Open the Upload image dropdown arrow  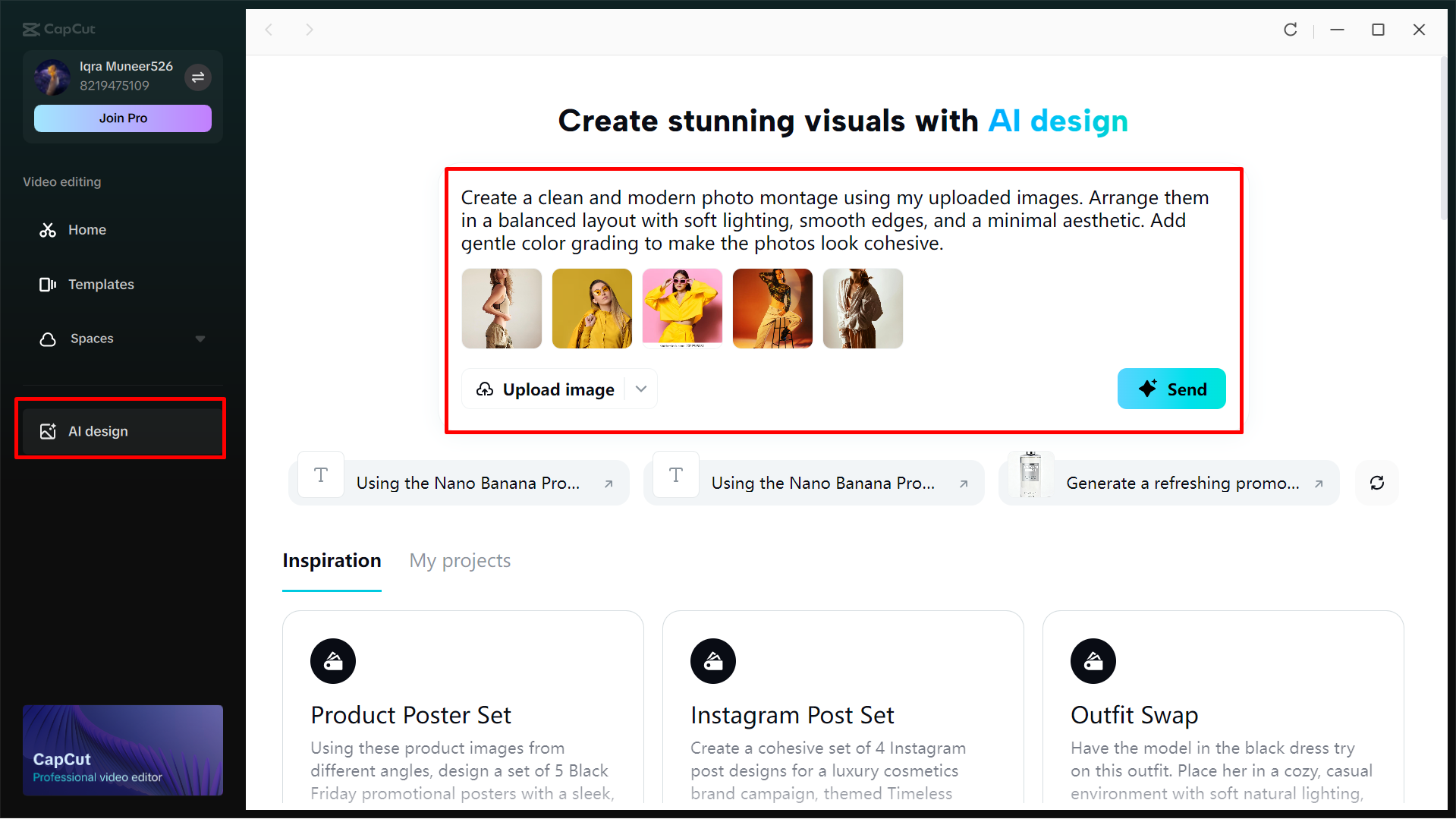pos(640,389)
